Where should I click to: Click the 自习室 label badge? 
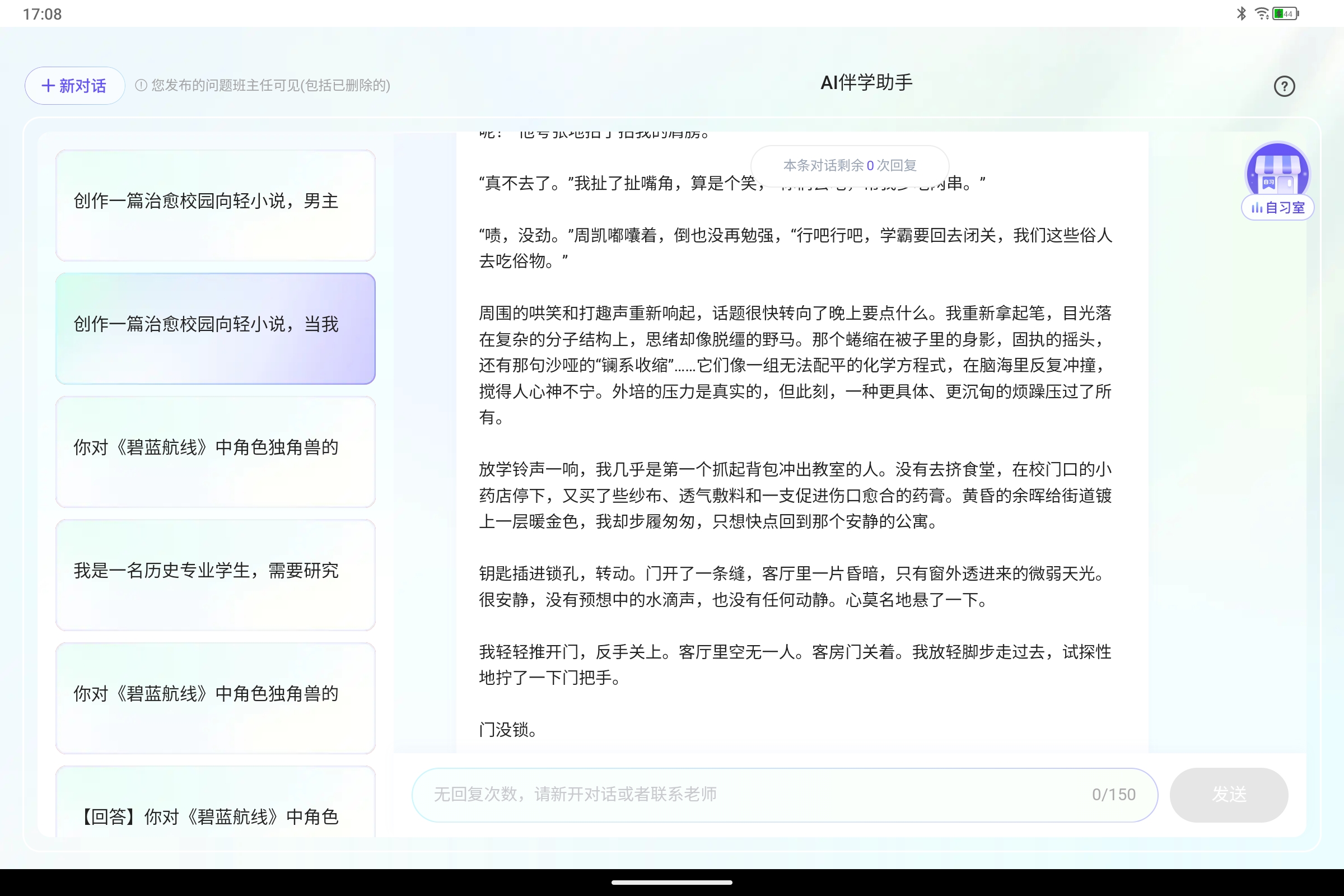click(1277, 207)
